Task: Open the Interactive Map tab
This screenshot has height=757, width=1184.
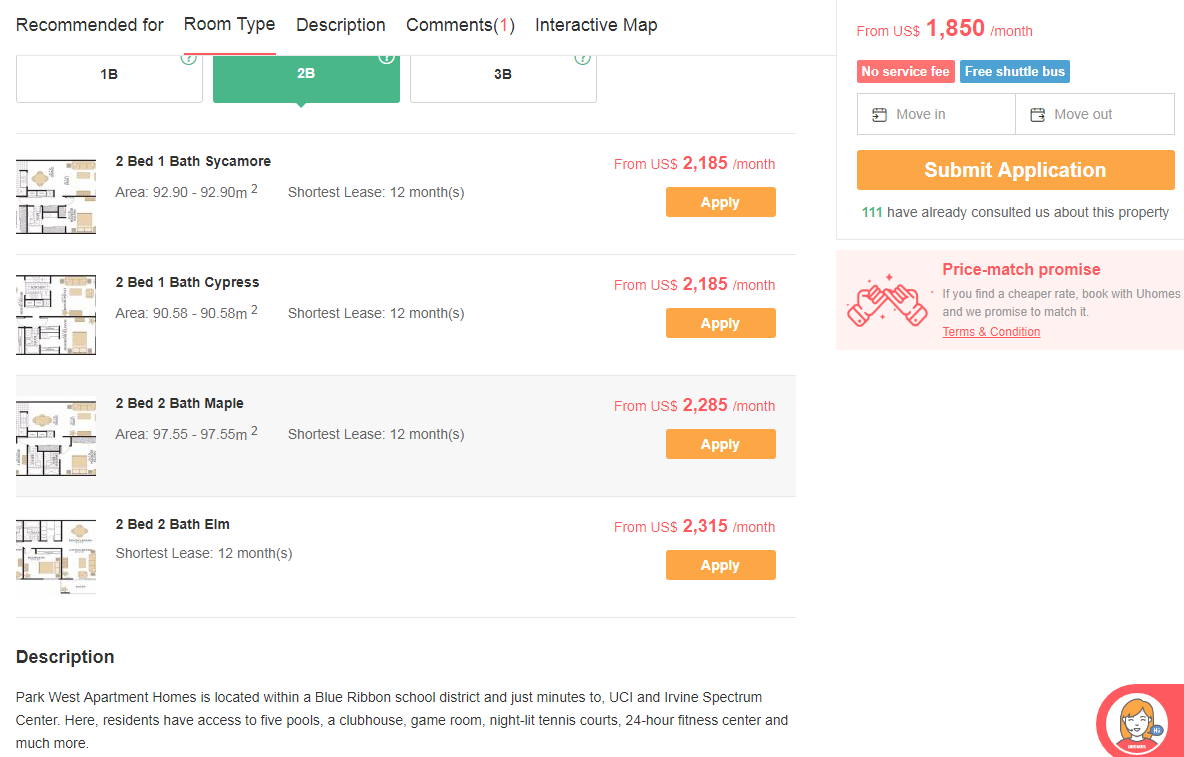Action: (596, 25)
